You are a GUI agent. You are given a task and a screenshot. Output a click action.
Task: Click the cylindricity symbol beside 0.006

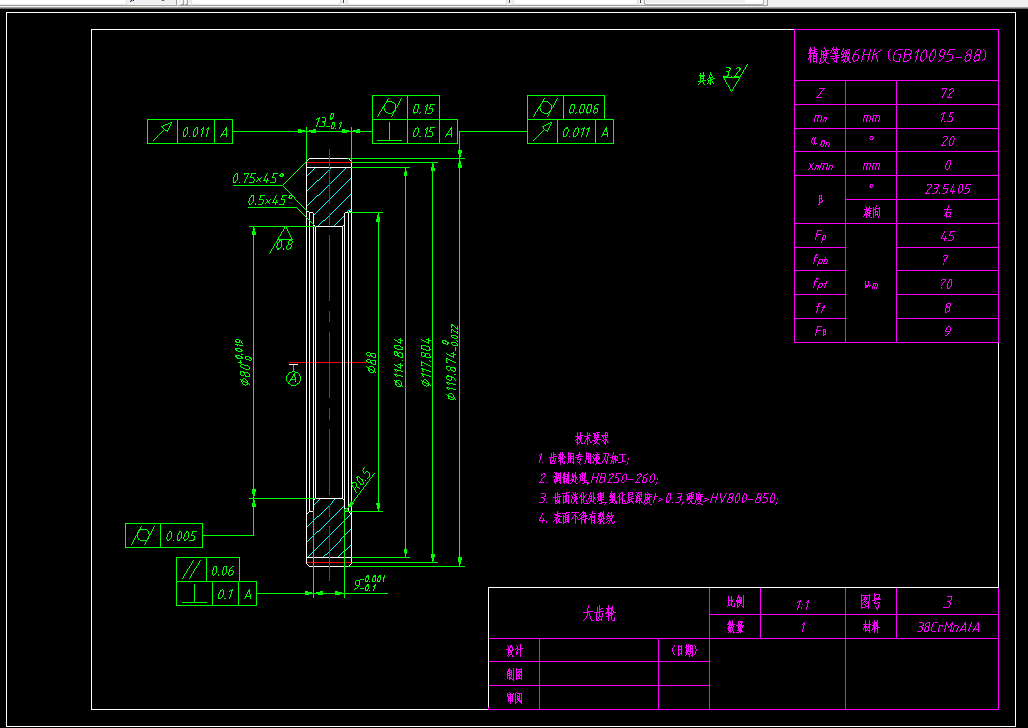point(544,108)
